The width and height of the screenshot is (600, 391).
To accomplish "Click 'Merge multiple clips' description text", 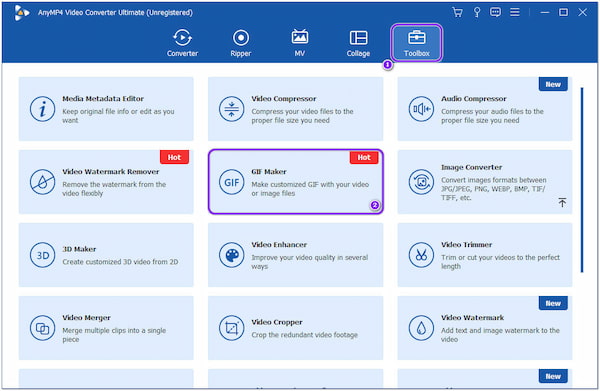I will [114, 335].
